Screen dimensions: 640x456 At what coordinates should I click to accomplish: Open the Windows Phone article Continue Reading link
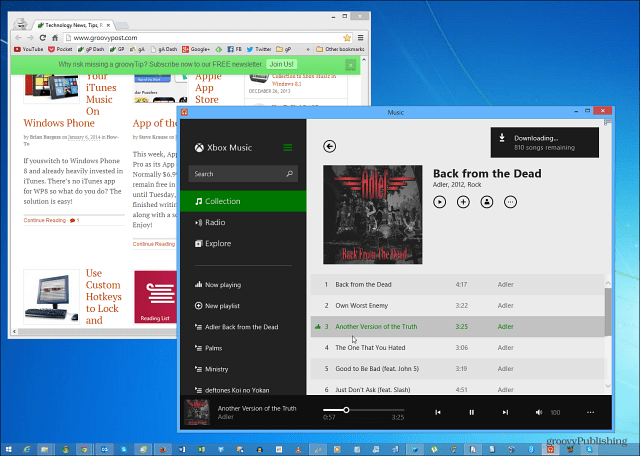click(x=45, y=220)
